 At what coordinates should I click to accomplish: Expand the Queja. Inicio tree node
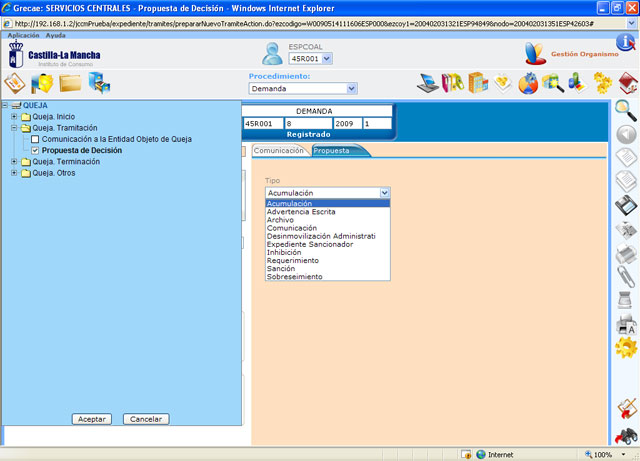tap(14, 117)
